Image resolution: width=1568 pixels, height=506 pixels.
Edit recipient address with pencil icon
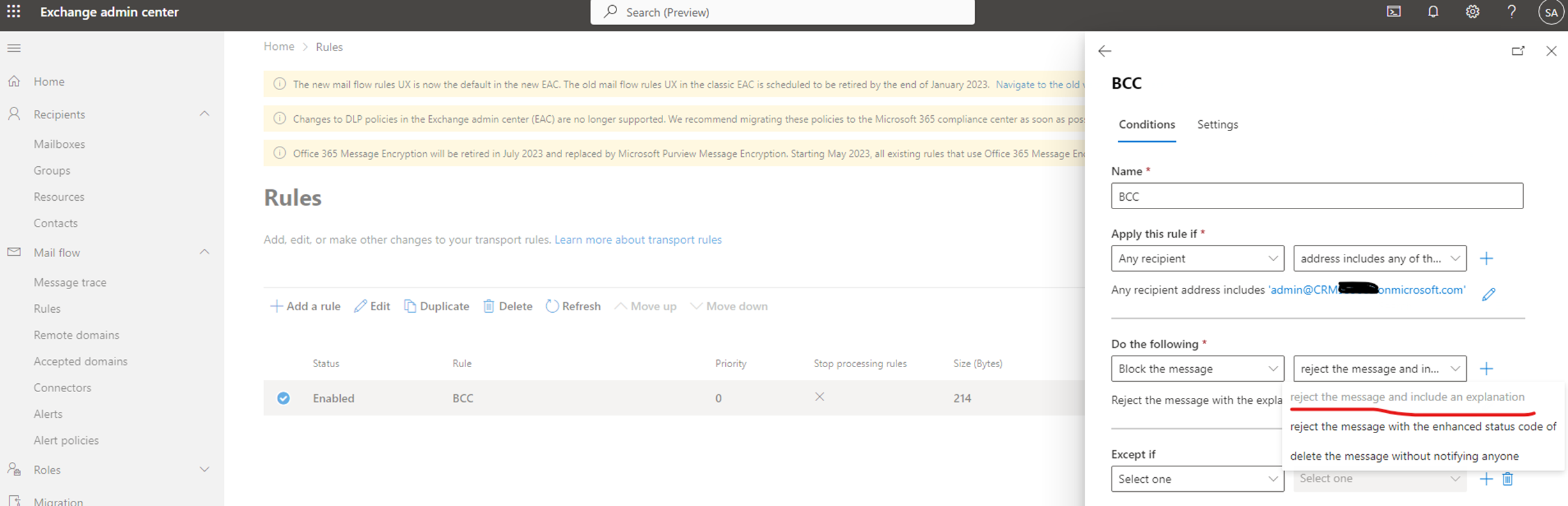[x=1489, y=294]
